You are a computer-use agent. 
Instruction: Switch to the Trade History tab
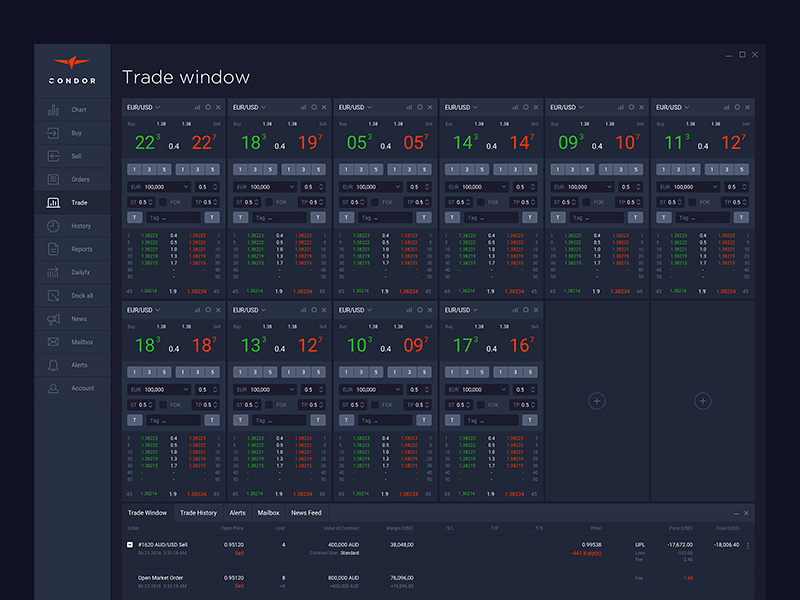click(199, 512)
